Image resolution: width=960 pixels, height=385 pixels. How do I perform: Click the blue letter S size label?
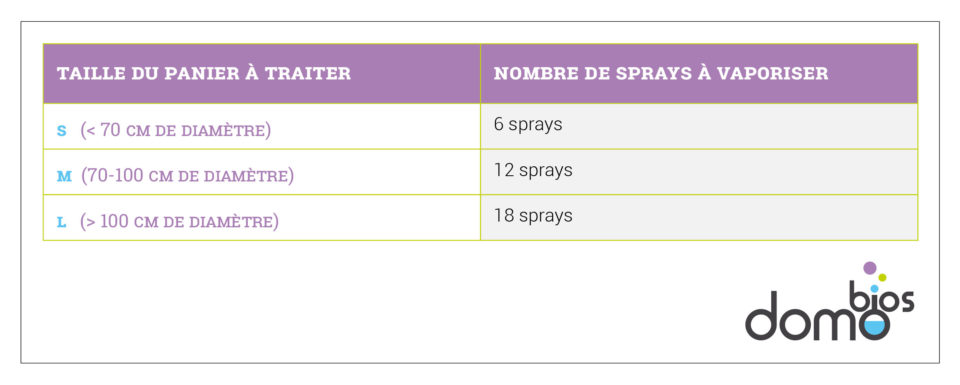(61, 131)
